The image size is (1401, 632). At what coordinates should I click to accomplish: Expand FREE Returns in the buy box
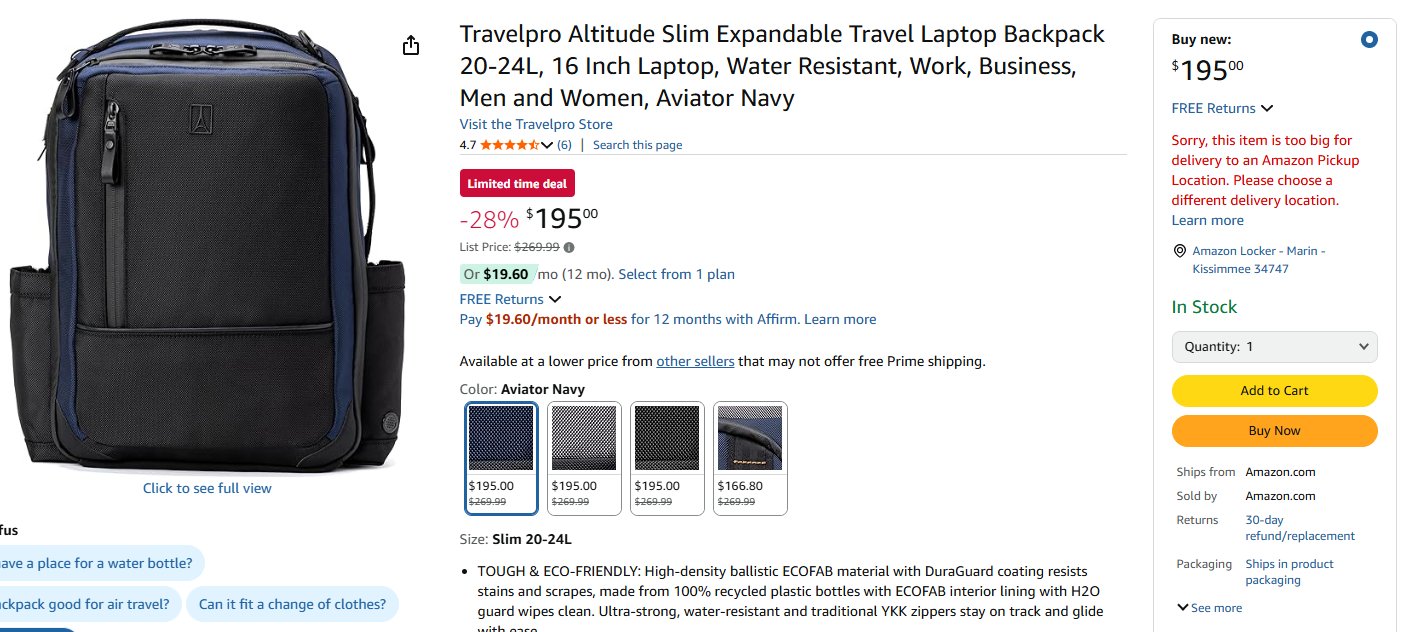1222,108
